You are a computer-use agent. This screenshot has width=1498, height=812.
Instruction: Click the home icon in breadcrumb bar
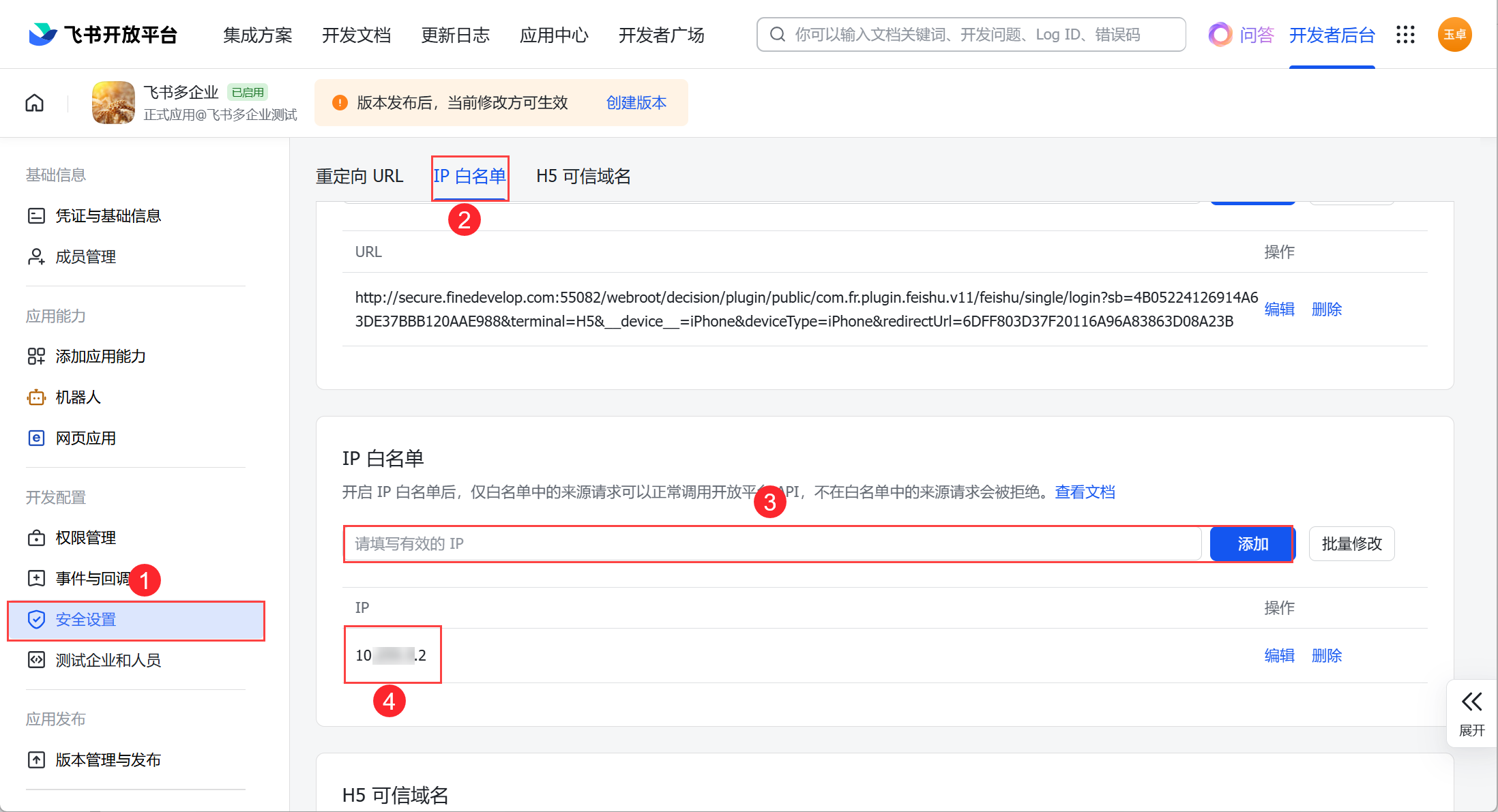pos(34,103)
